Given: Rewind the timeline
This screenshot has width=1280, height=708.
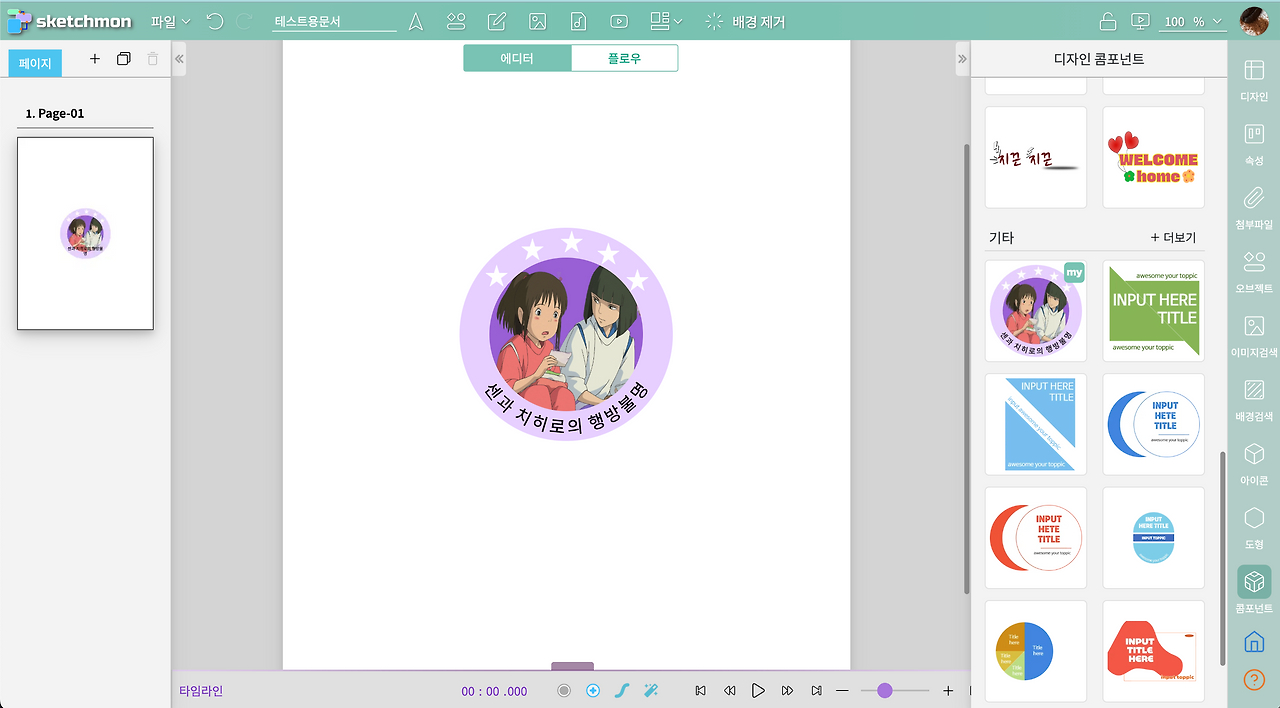Looking at the screenshot, I should click(730, 691).
